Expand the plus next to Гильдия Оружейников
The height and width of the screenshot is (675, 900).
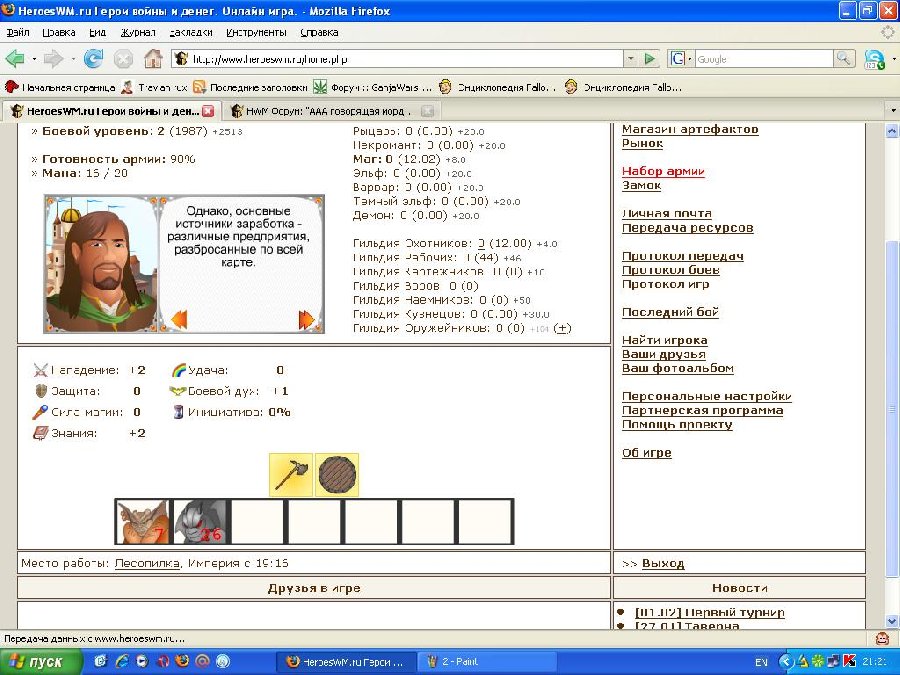(x=562, y=328)
